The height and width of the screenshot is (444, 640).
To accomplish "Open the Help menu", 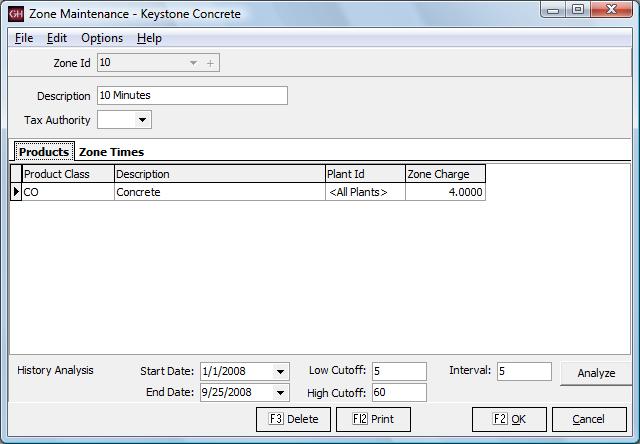I will click(x=149, y=38).
